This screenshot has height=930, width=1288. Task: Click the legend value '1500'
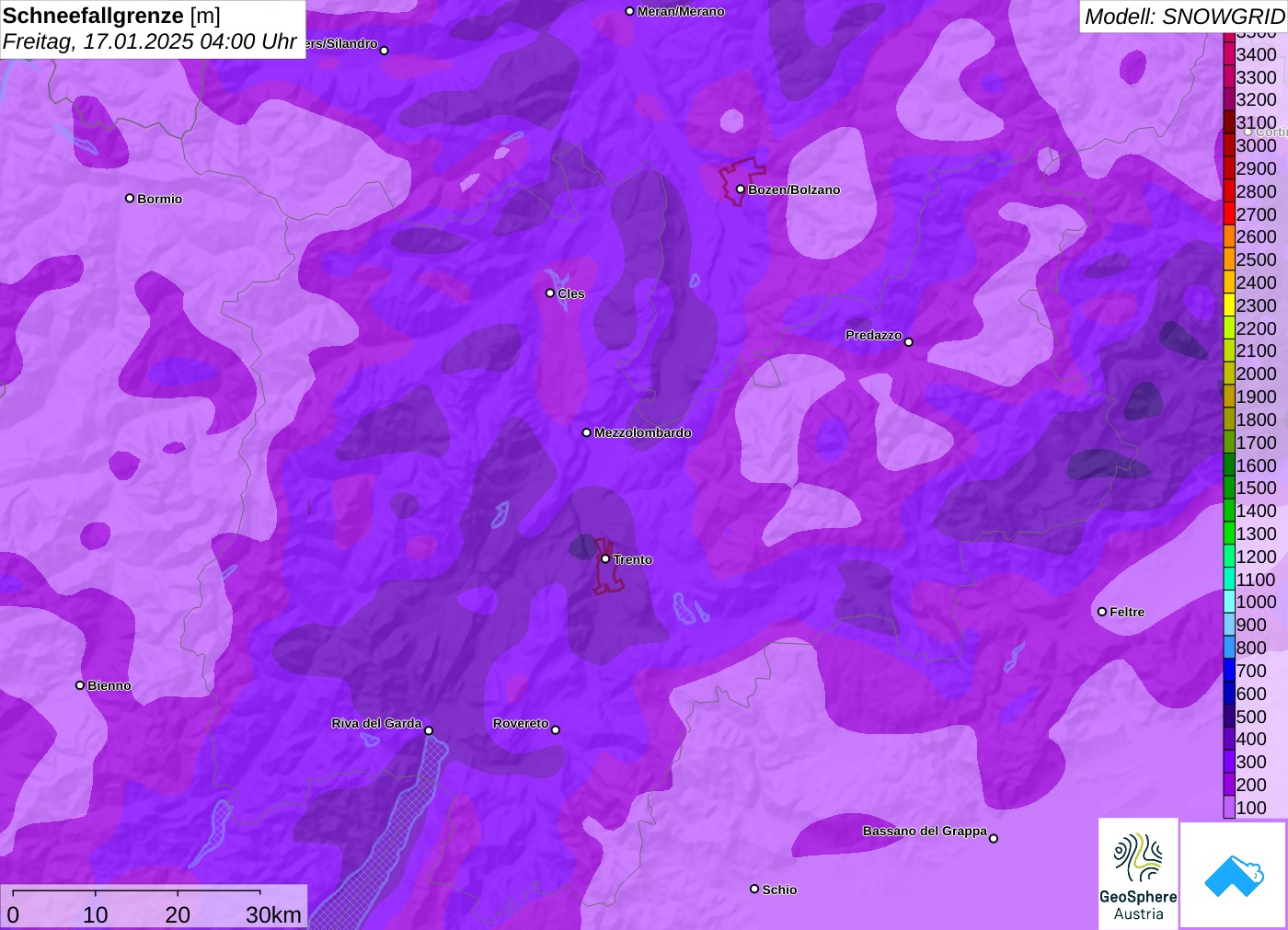tap(1256, 488)
